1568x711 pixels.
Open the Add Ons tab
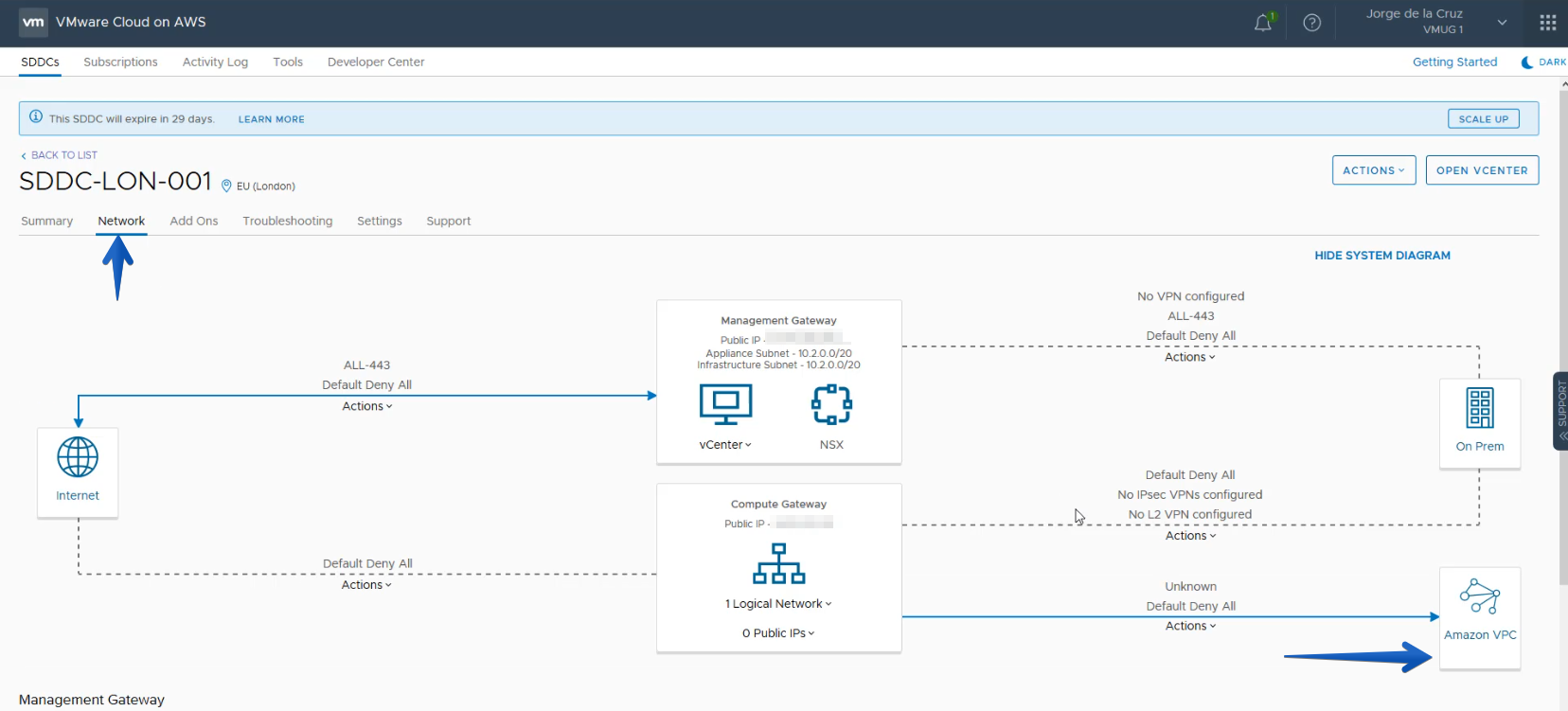click(194, 221)
